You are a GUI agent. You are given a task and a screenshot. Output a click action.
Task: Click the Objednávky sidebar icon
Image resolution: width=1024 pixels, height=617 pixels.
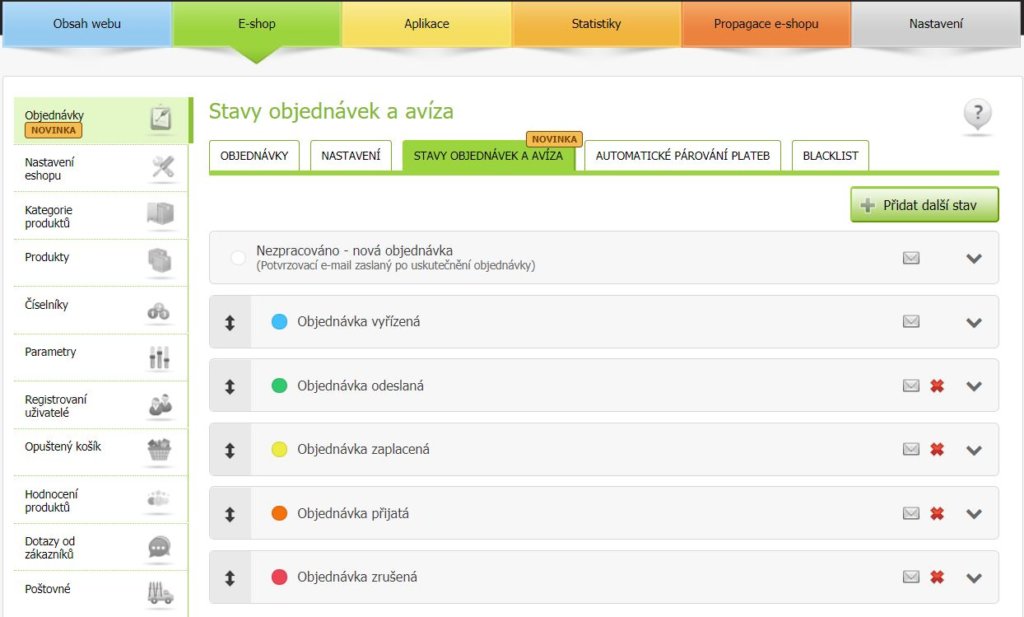(x=161, y=119)
